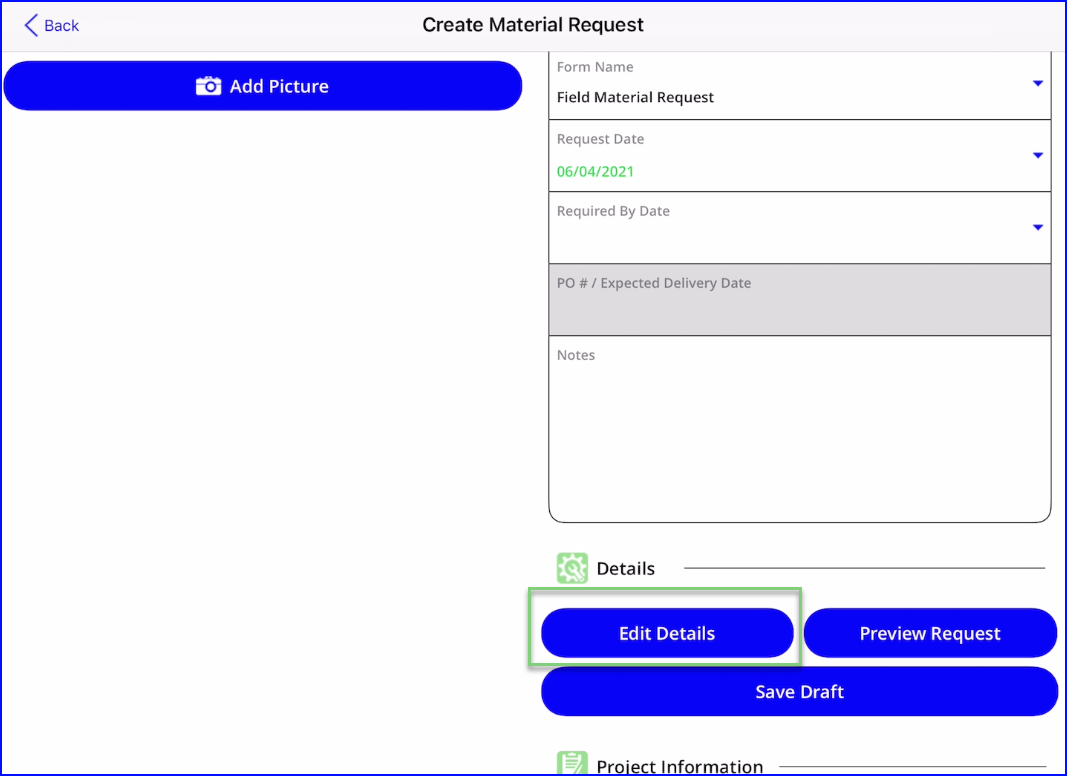Click the Project Information heading
1067x776 pixels.
(679, 766)
